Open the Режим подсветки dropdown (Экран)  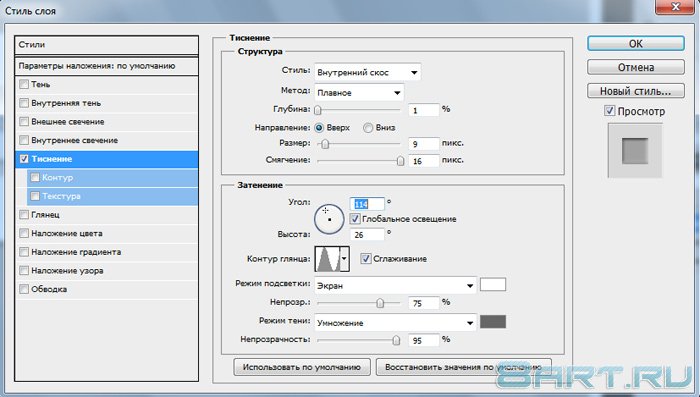(396, 286)
